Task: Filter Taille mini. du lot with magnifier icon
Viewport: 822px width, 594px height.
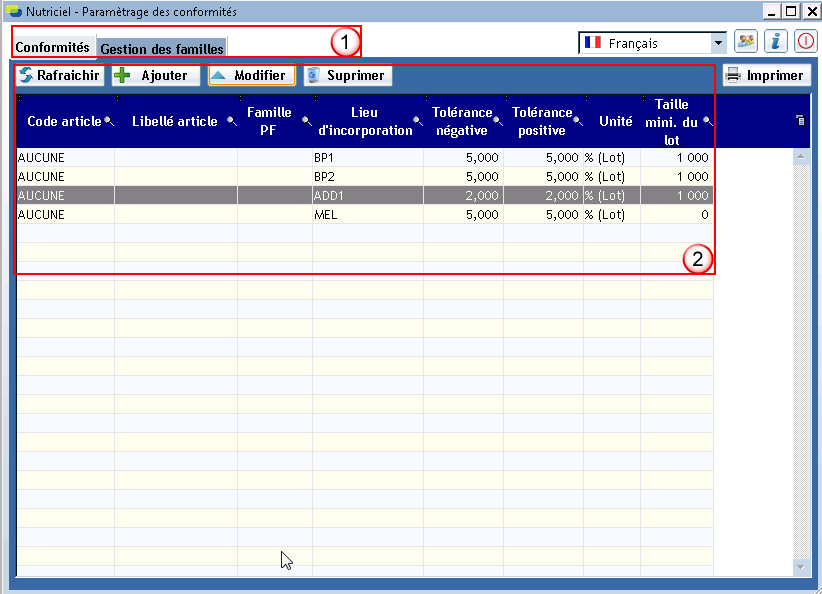Action: tap(708, 121)
